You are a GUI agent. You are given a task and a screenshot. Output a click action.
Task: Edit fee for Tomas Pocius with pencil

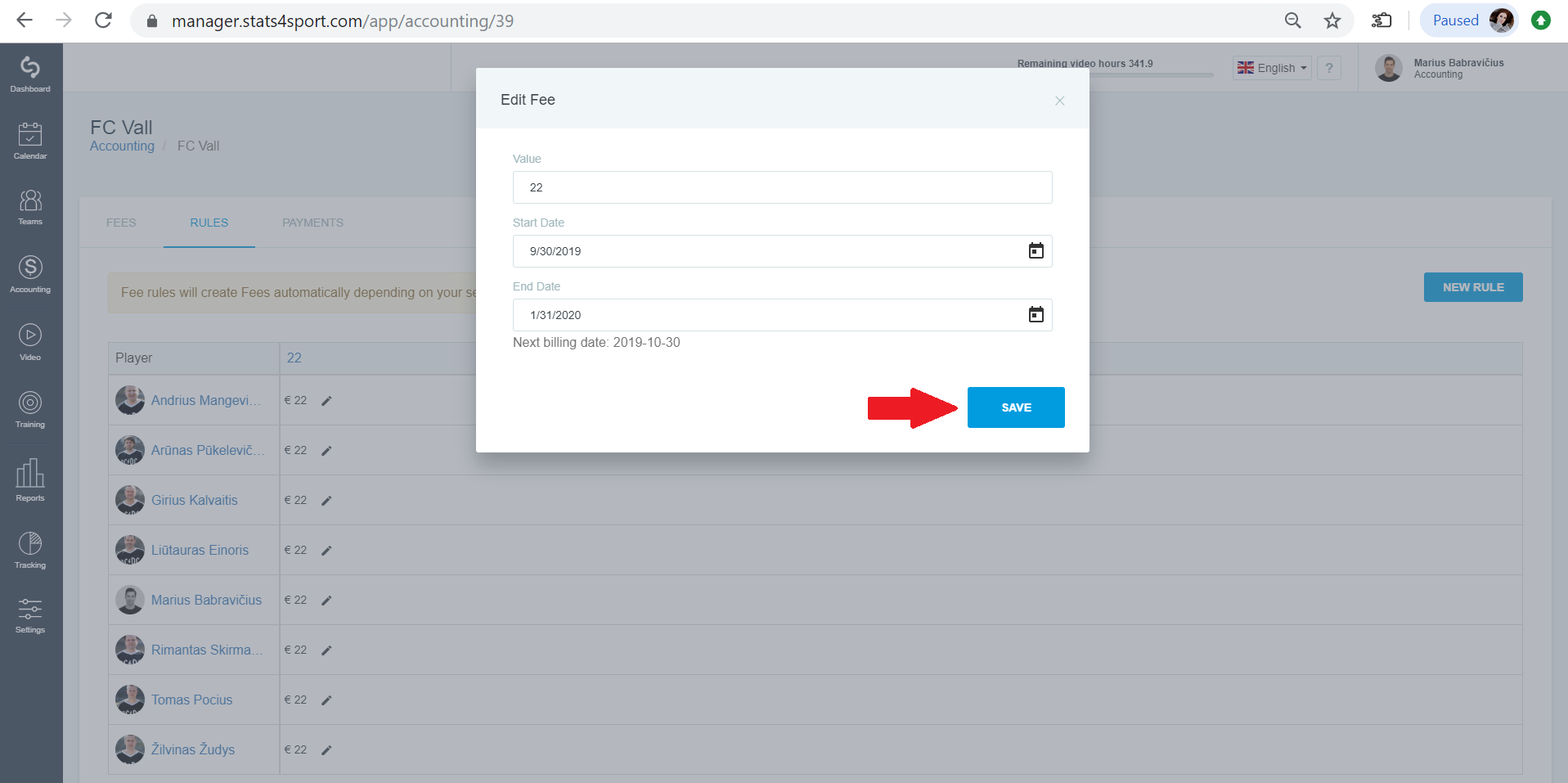[x=326, y=700]
